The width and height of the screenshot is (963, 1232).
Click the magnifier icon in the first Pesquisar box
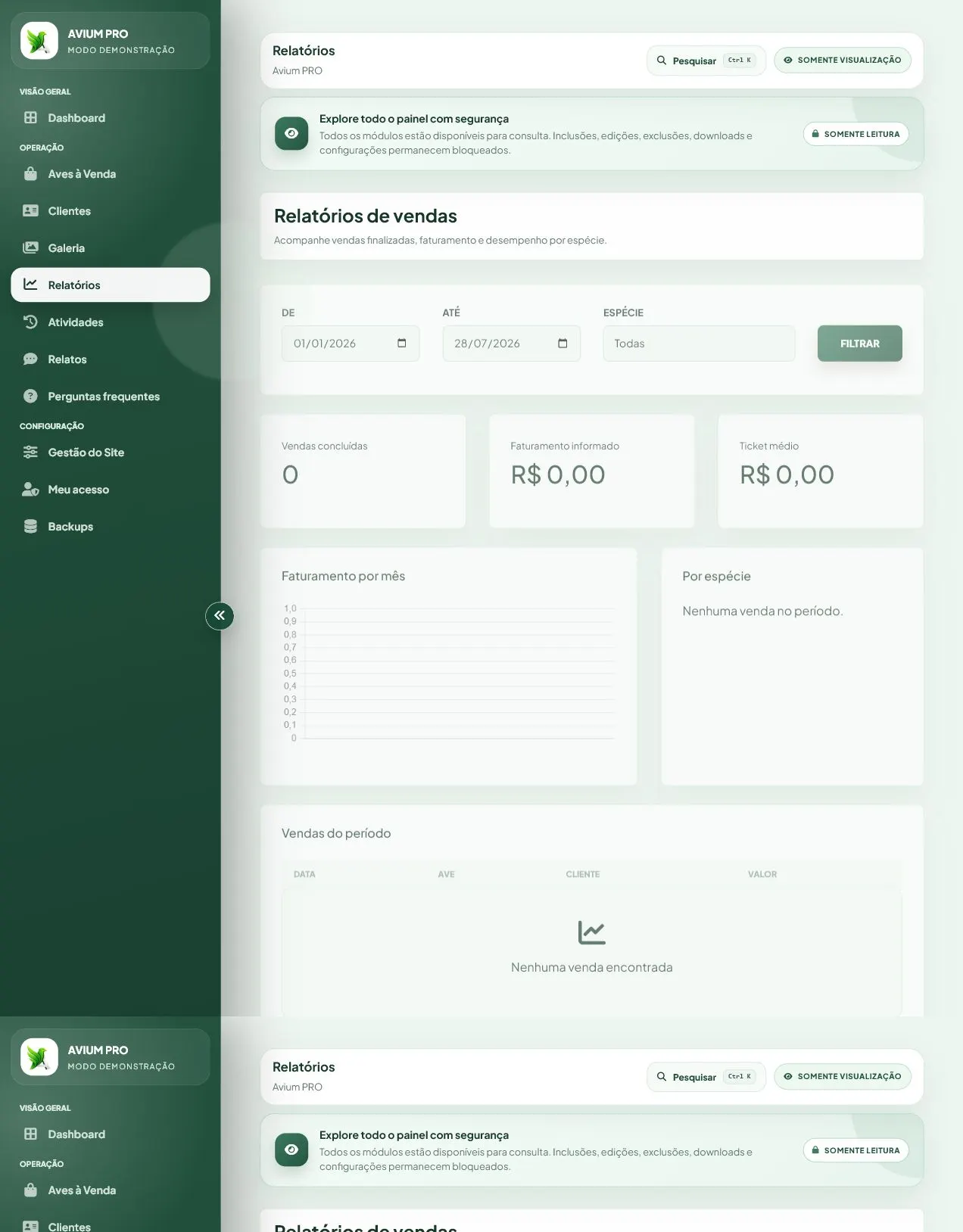click(662, 60)
